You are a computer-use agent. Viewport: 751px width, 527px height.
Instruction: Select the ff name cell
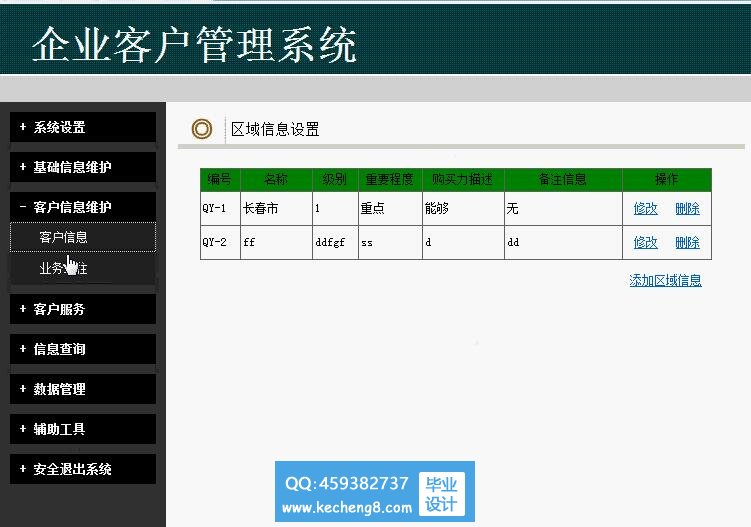tap(276, 242)
